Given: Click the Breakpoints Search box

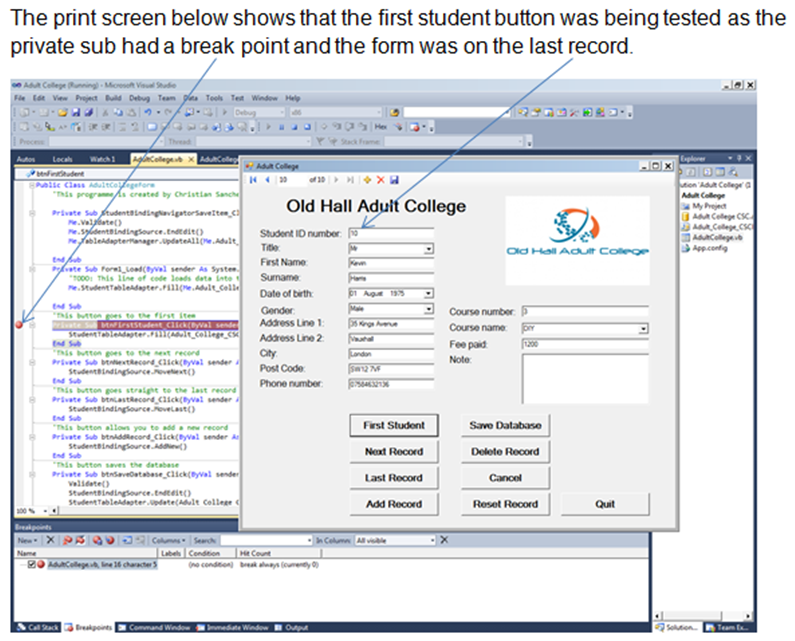Looking at the screenshot, I should (x=266, y=541).
